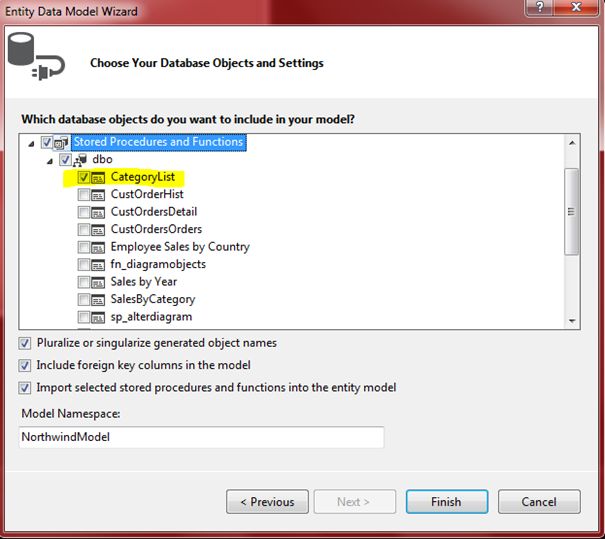The height and width of the screenshot is (539, 605).
Task: Toggle Include foreign key columns in the model
Action: pyautogui.click(x=25, y=365)
